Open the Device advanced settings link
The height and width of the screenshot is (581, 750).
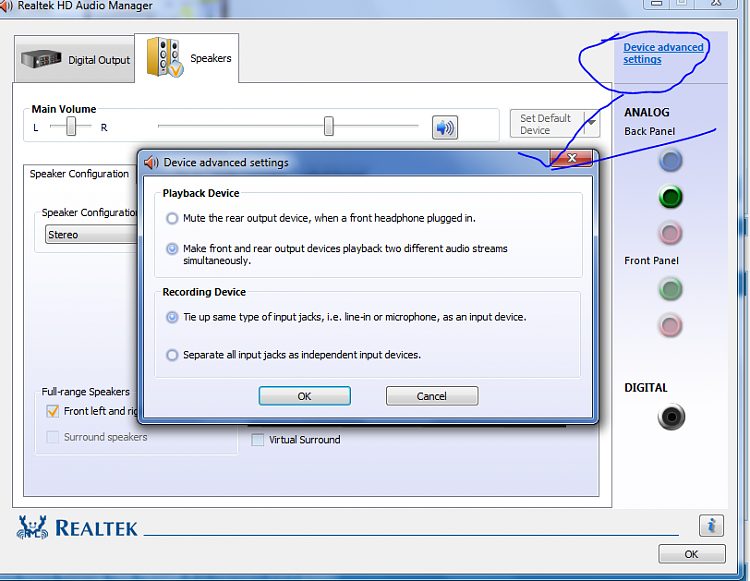point(663,54)
